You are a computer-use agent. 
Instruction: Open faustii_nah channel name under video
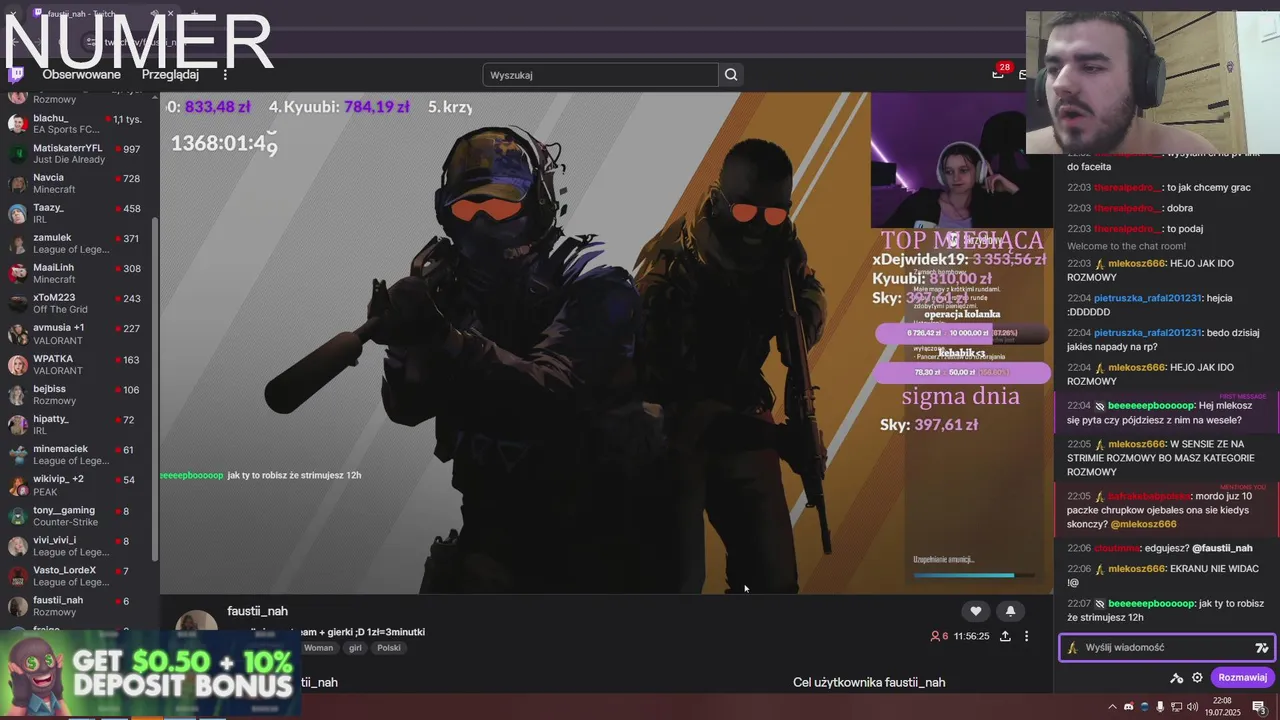(x=257, y=611)
